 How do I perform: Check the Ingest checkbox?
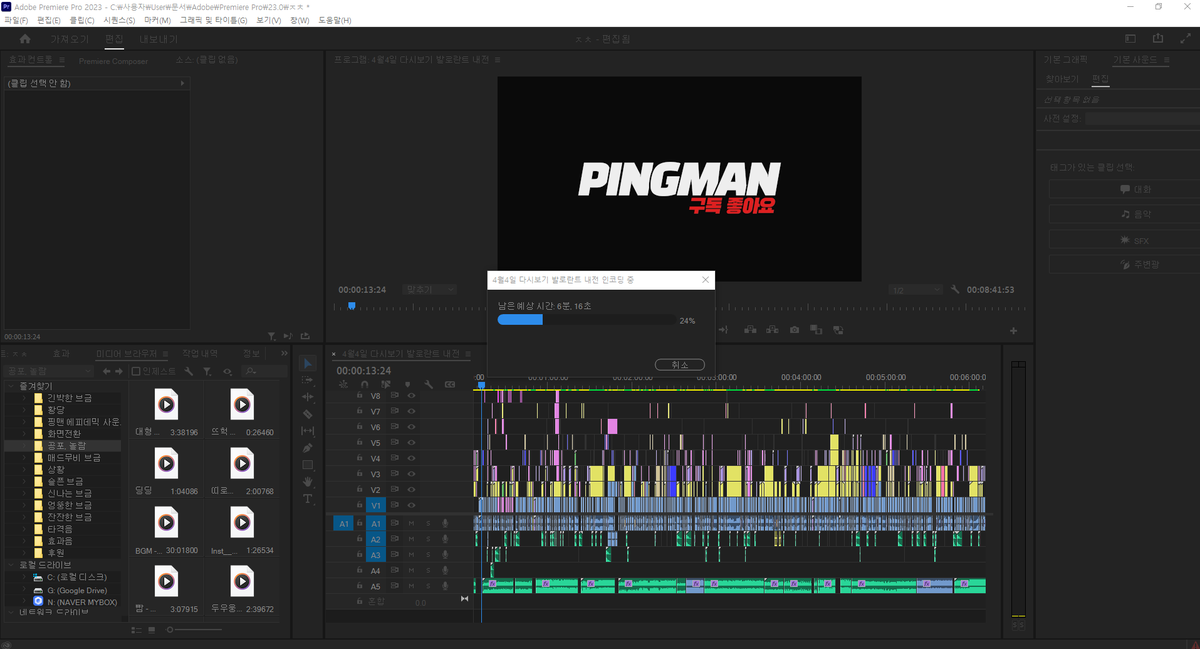(137, 371)
